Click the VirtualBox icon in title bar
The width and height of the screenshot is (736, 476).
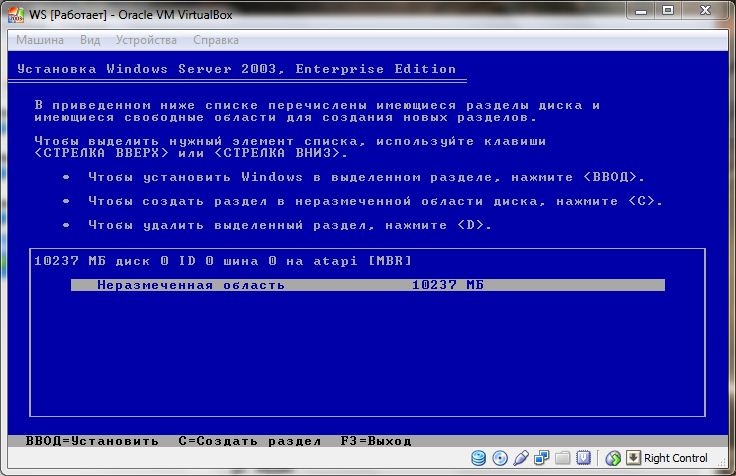[x=15, y=15]
